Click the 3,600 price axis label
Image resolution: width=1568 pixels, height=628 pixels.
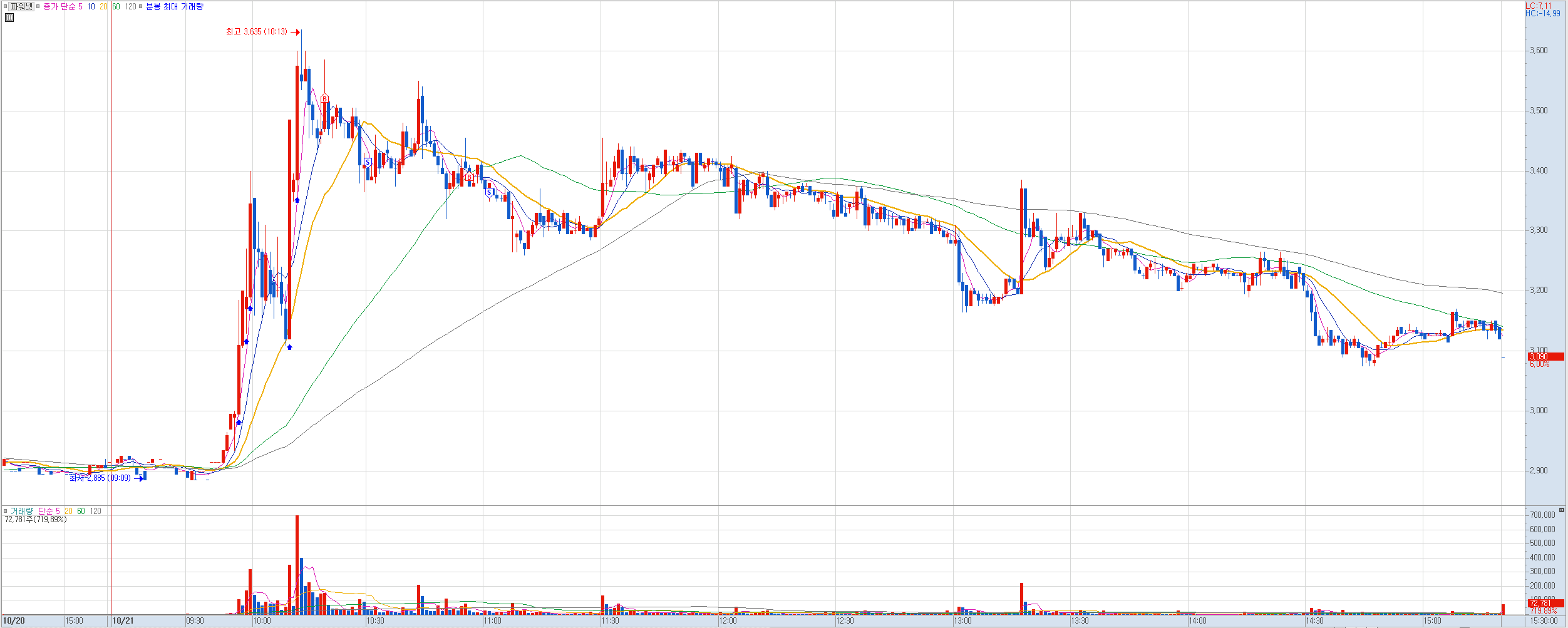1539,51
